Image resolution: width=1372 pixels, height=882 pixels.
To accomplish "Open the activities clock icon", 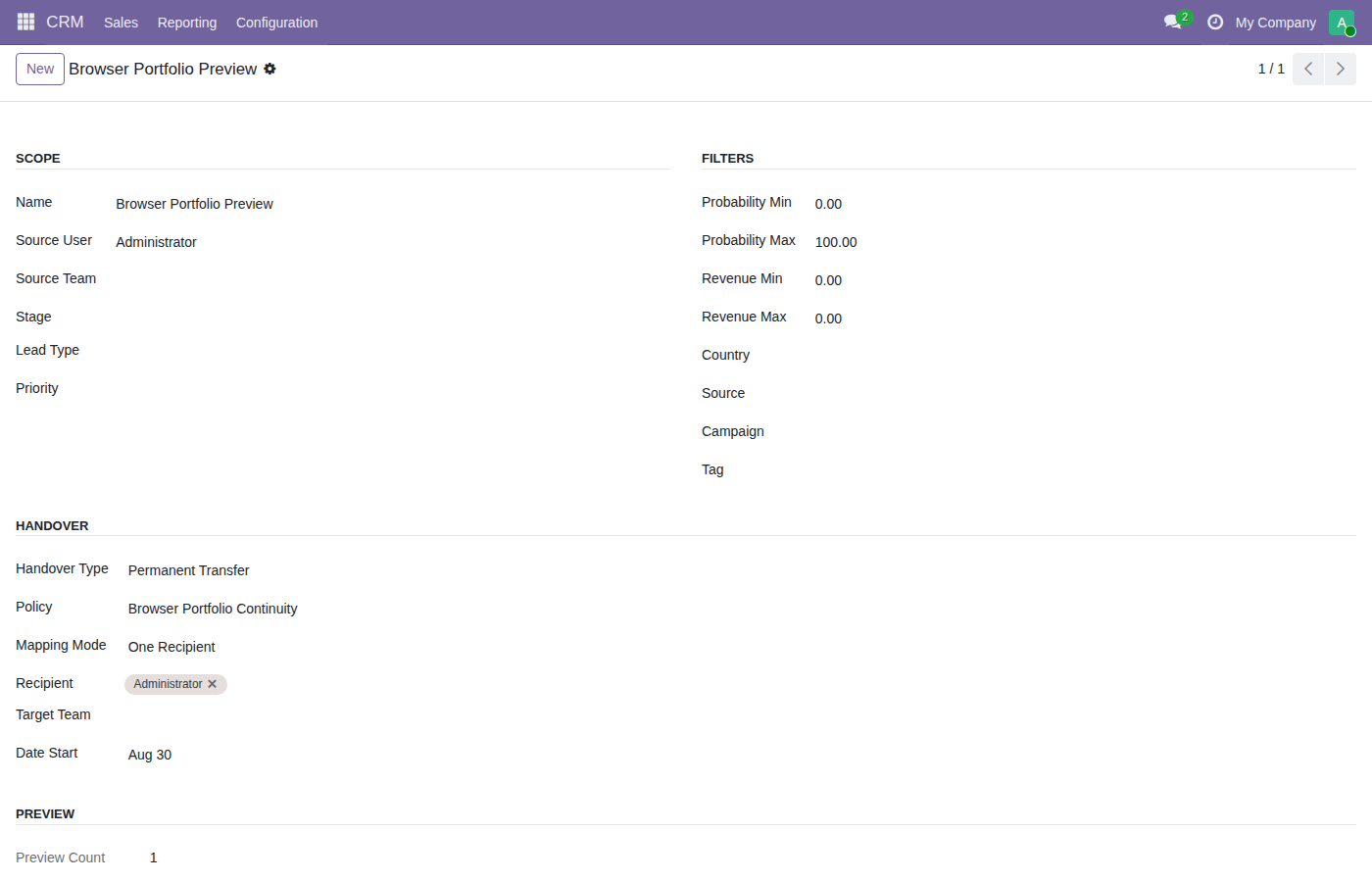I will (1215, 22).
